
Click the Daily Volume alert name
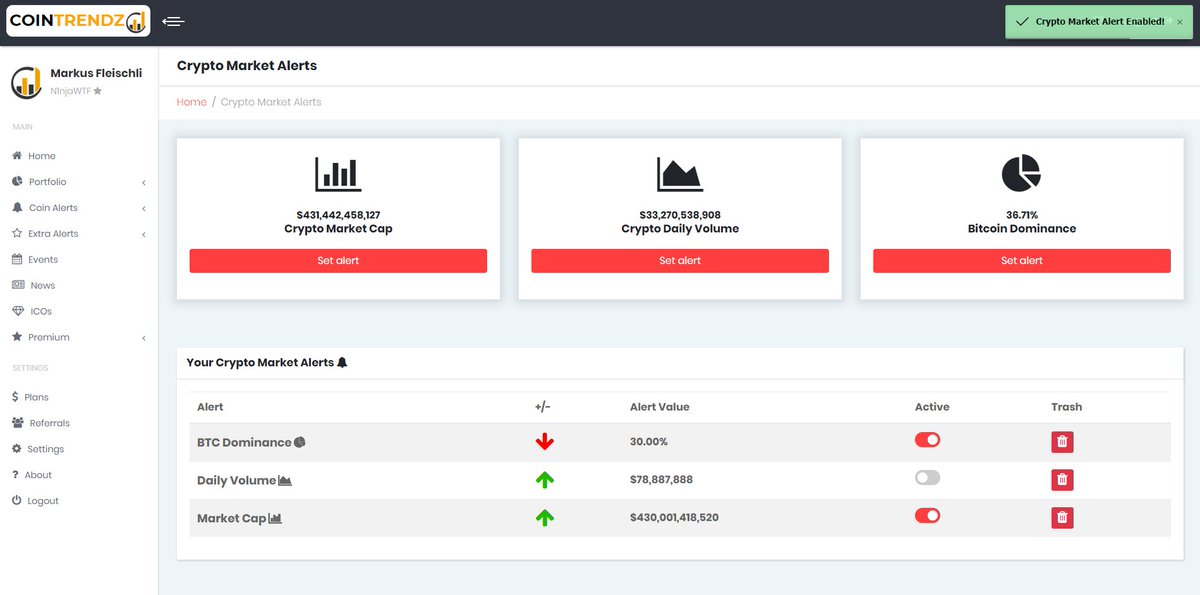(236, 480)
